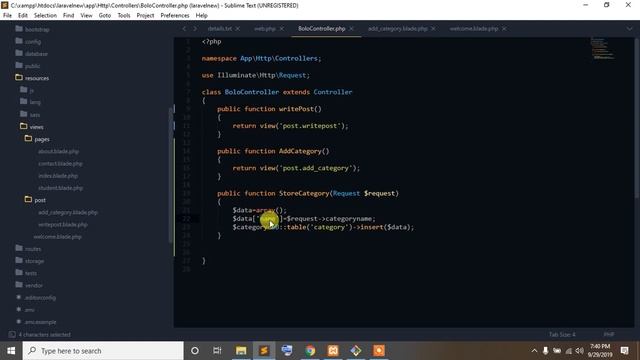Open the tab list dropdown arrow
This screenshot has height=360, width=640.
coord(629,29)
